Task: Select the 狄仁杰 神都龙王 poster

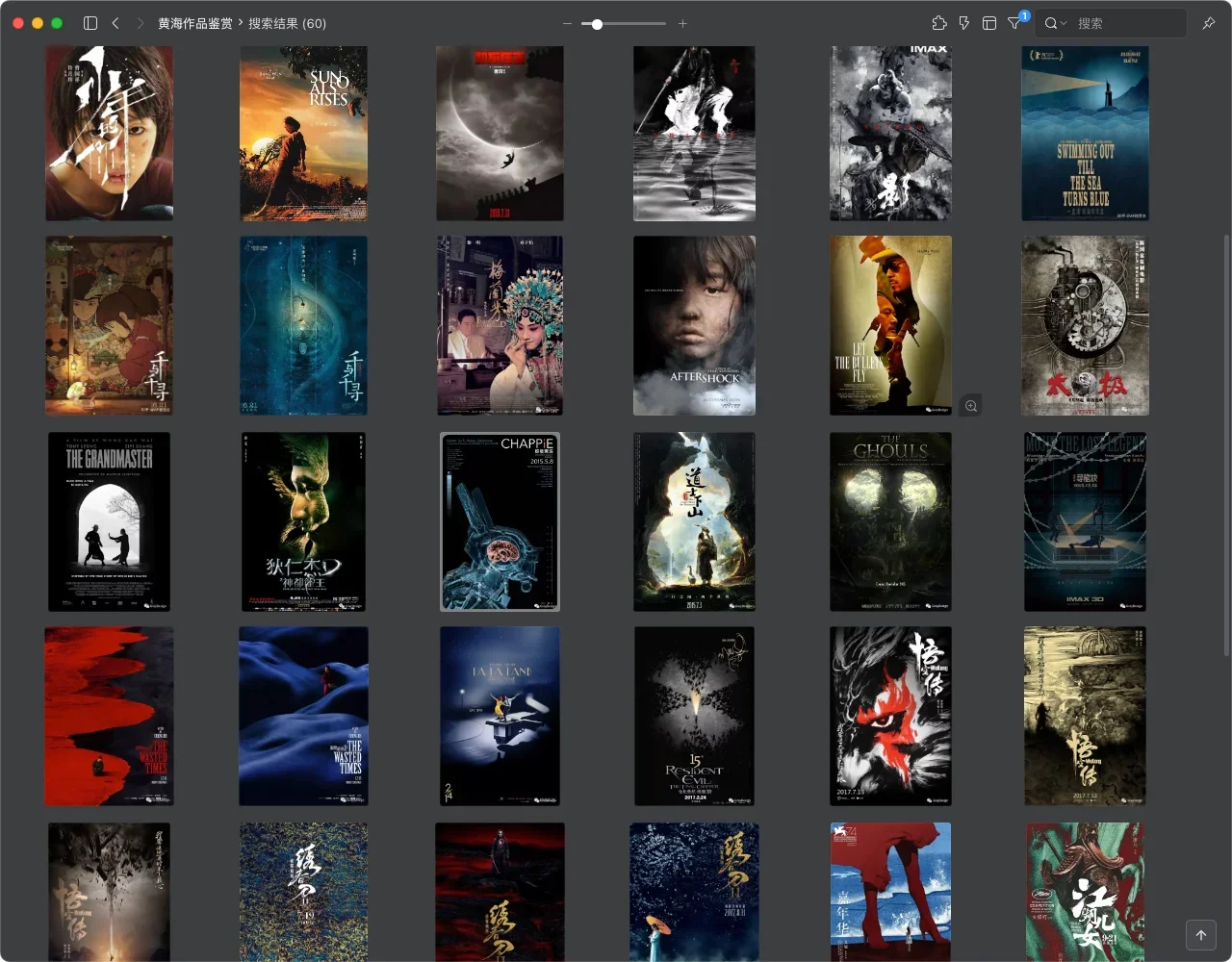Action: click(303, 521)
